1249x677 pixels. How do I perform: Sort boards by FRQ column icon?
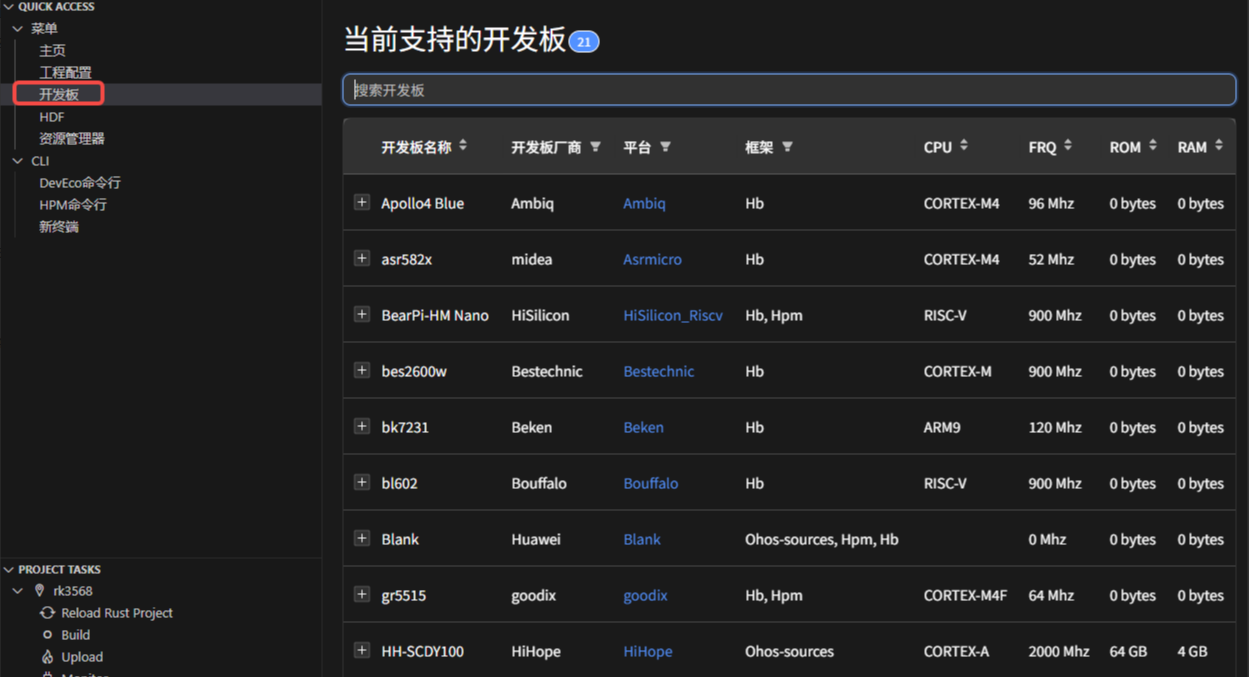point(1068,146)
